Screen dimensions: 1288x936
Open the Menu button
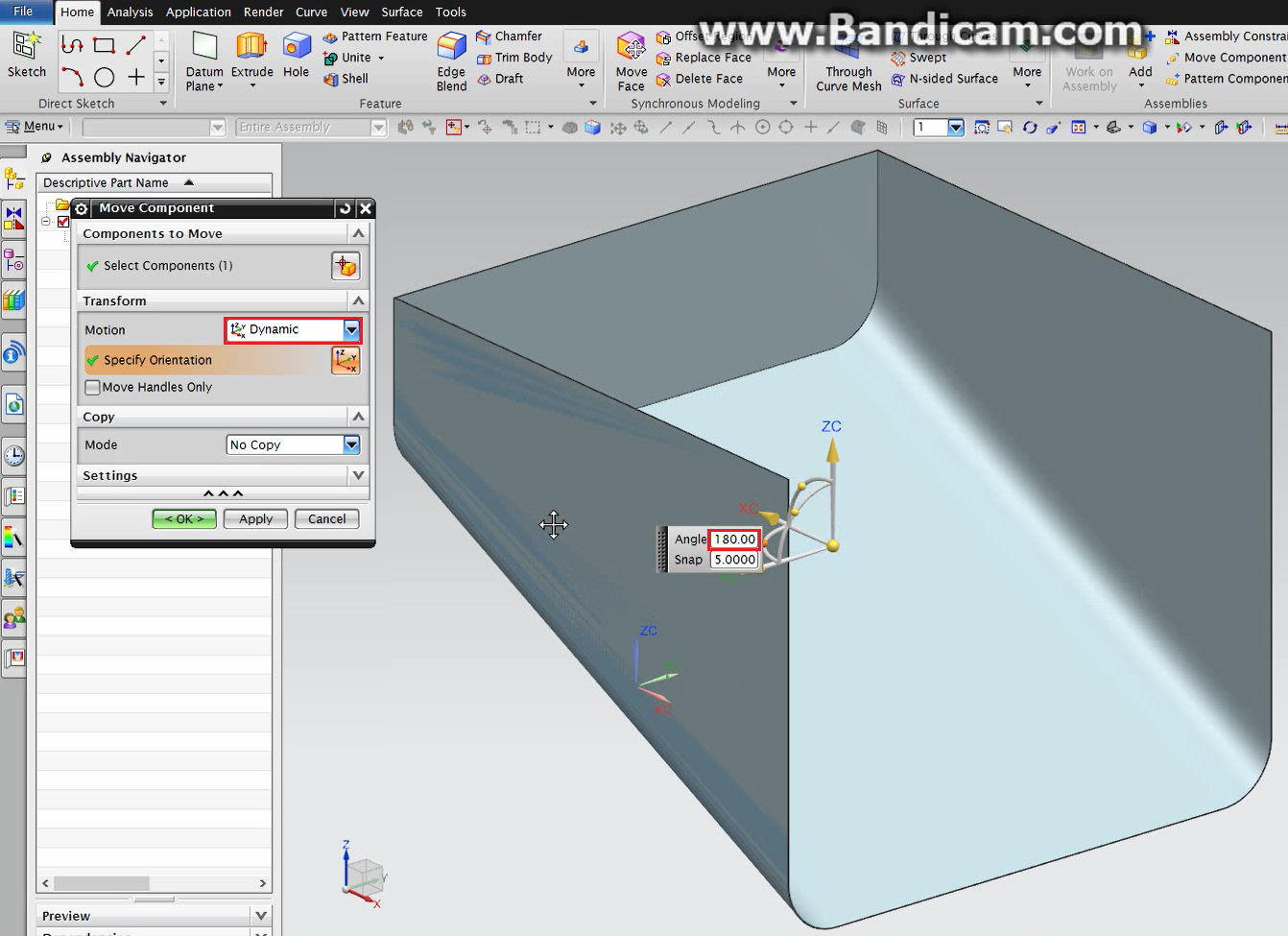pos(35,127)
